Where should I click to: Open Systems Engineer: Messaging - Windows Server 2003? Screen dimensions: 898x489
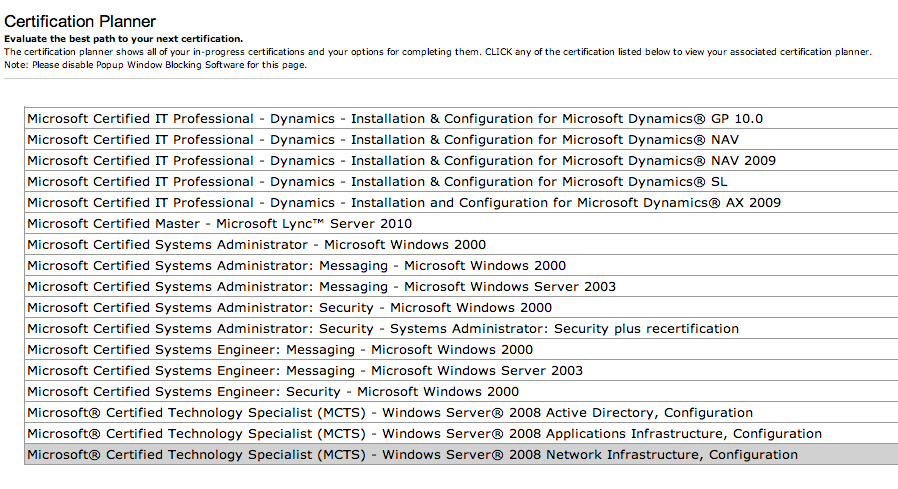coord(305,371)
